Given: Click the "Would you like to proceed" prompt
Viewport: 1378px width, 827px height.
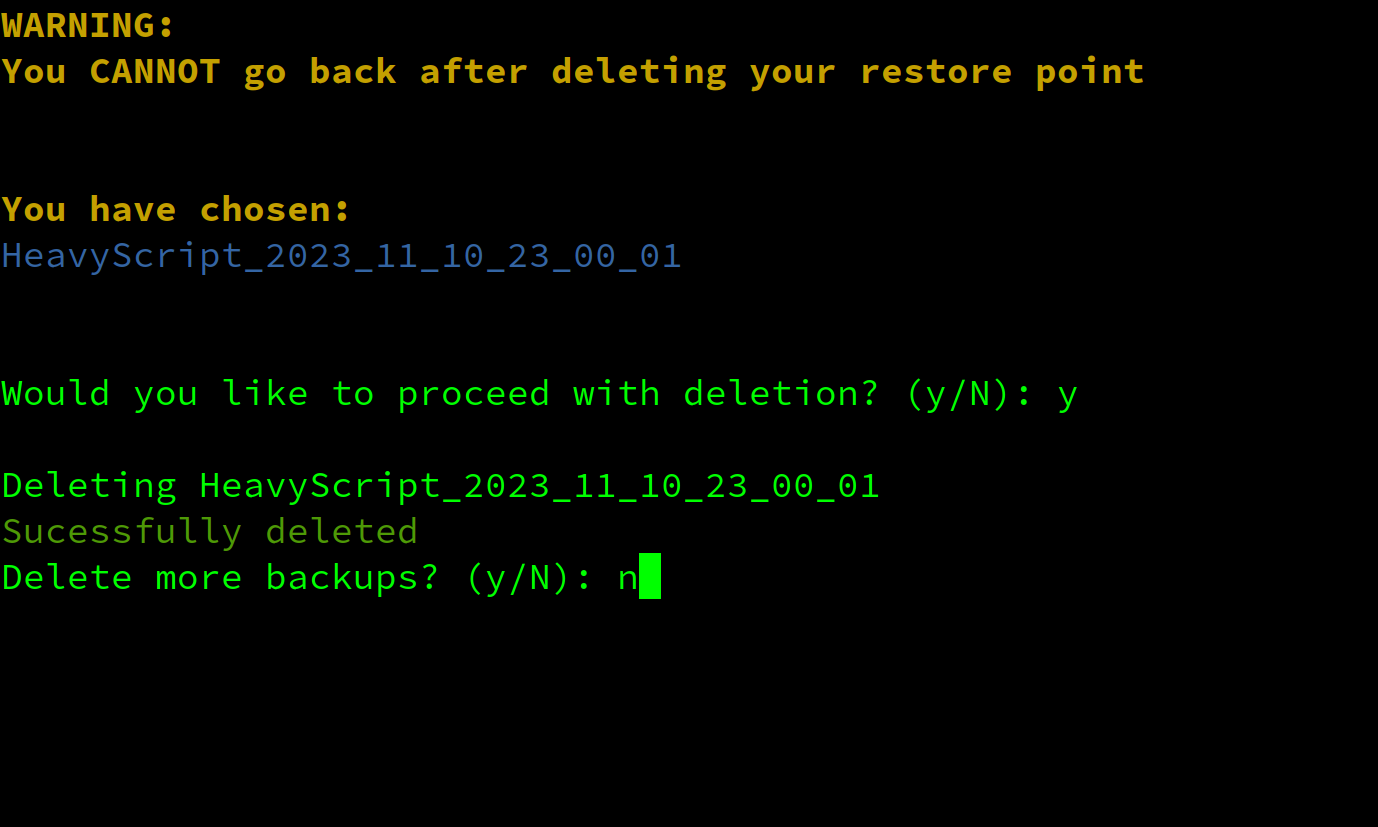Looking at the screenshot, I should point(276,394).
